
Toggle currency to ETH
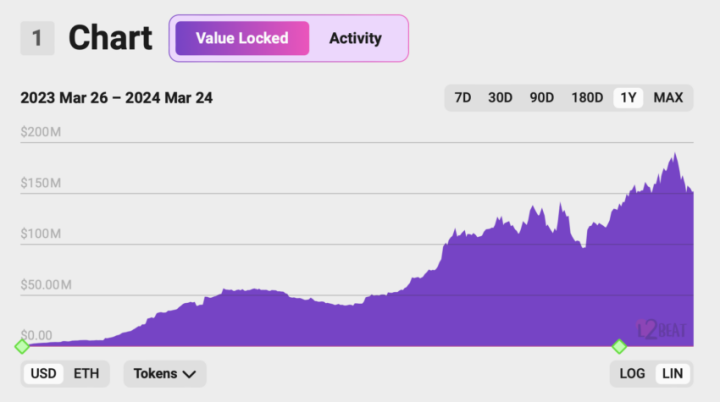point(86,374)
